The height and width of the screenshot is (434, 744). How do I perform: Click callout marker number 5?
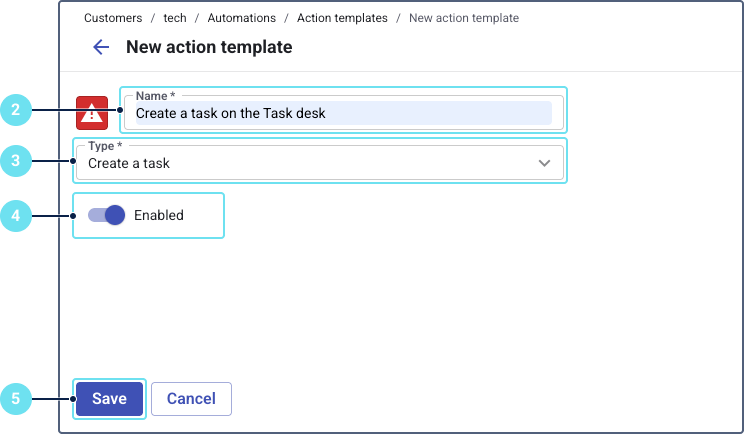click(x=15, y=399)
